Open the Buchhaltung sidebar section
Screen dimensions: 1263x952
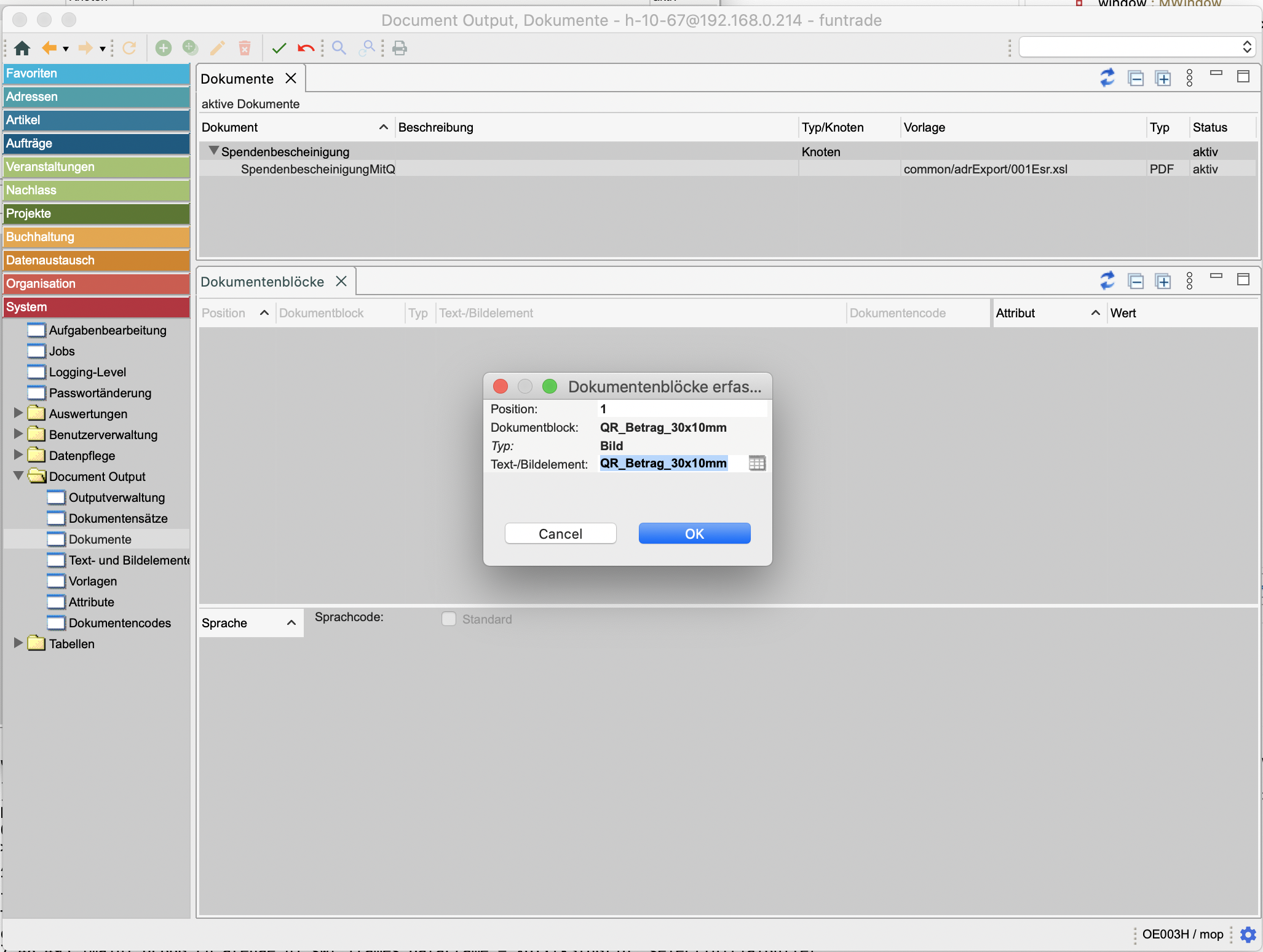[x=96, y=237]
